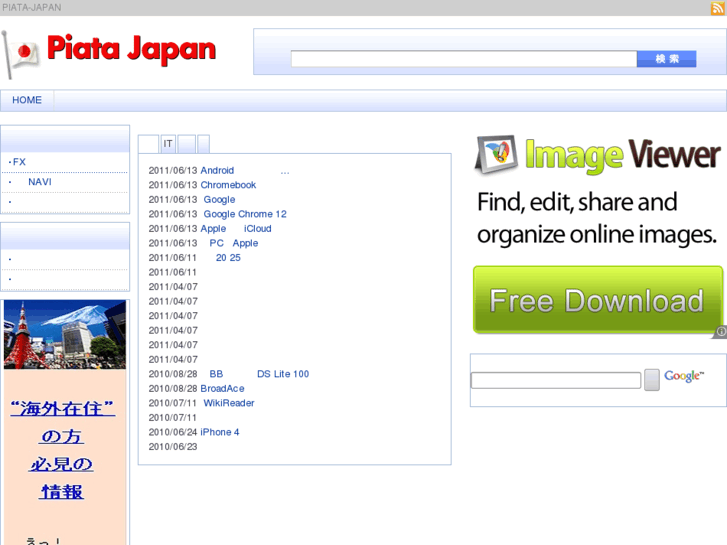
Task: Select the first blank tab before IT
Action: click(148, 144)
